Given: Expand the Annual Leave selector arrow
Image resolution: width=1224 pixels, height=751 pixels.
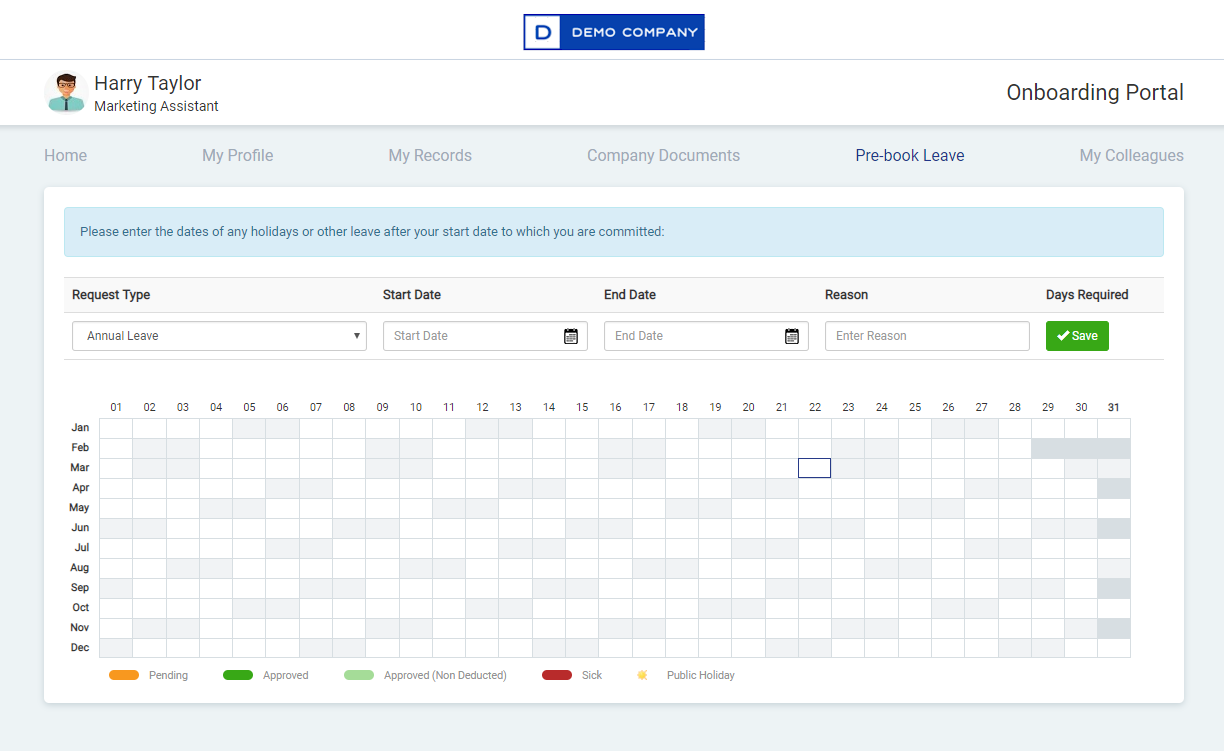Looking at the screenshot, I should (357, 336).
